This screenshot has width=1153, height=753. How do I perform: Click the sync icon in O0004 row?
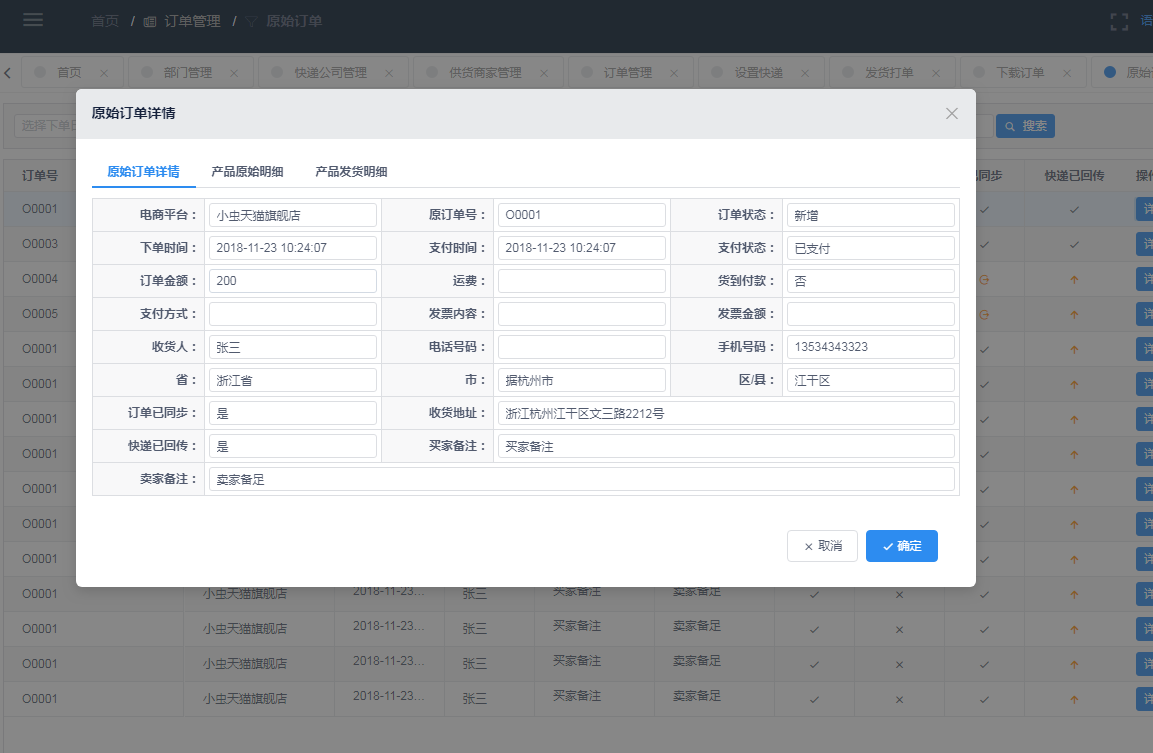[984, 279]
